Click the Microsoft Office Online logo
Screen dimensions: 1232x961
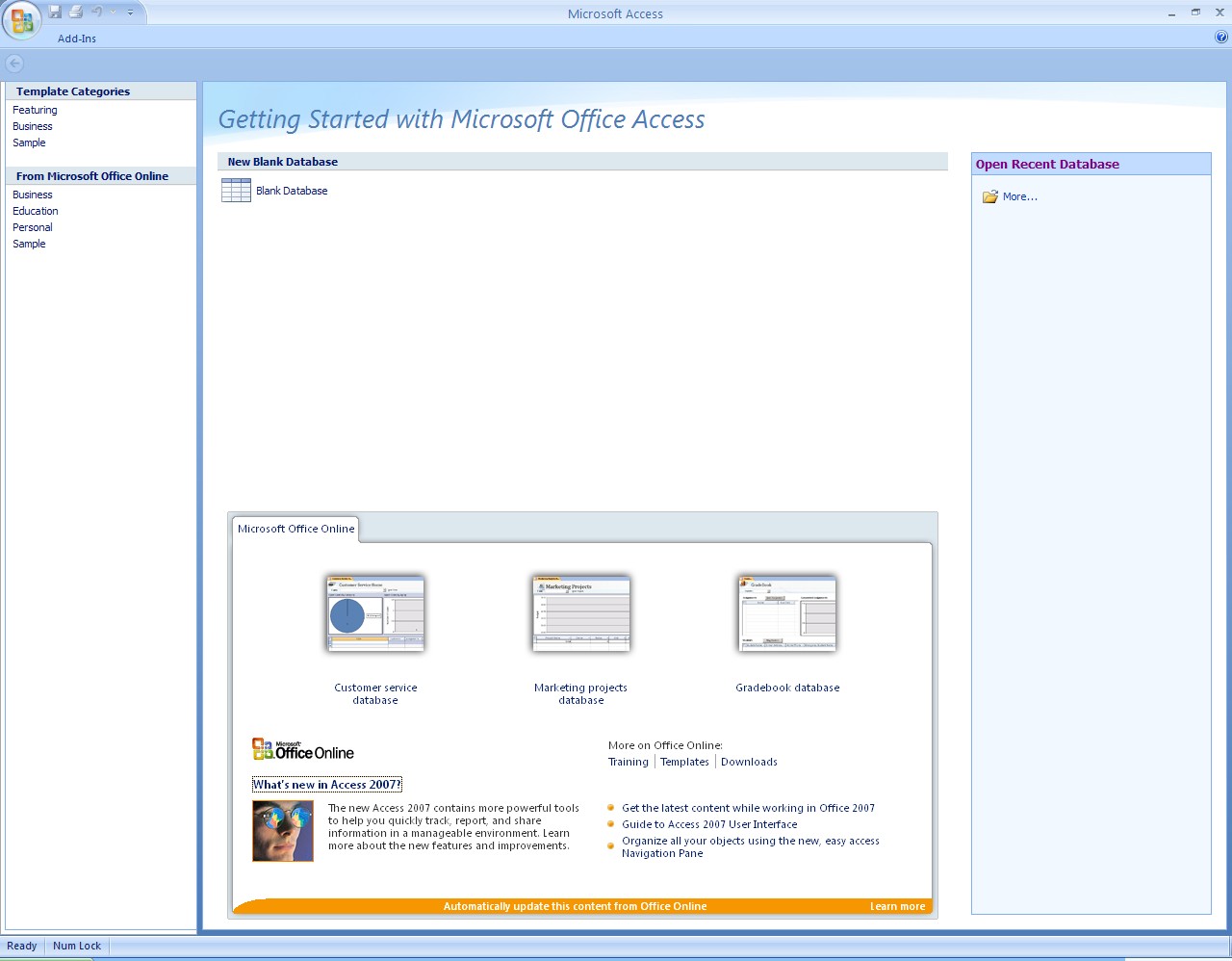coord(303,749)
